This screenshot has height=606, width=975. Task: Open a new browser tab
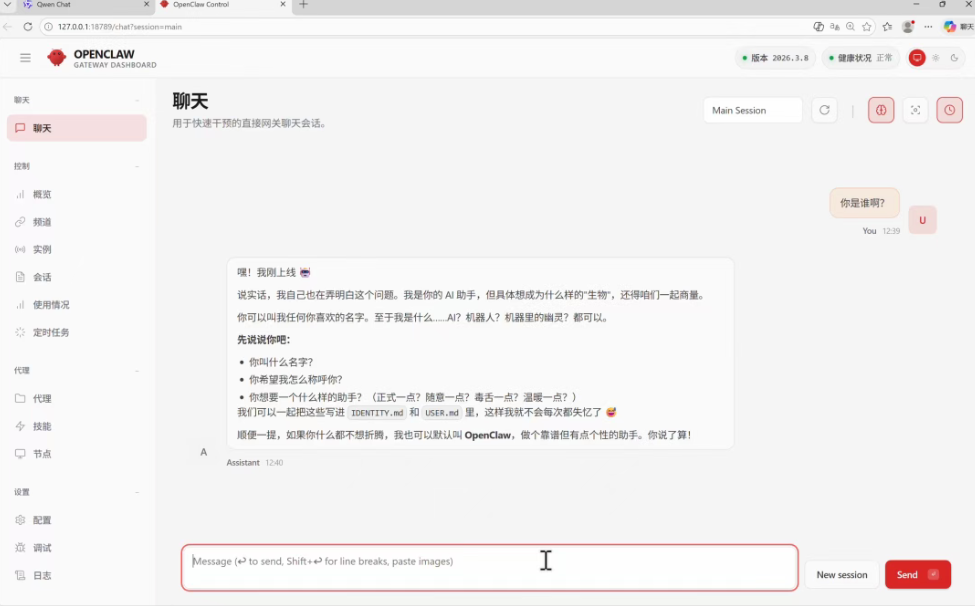303,4
